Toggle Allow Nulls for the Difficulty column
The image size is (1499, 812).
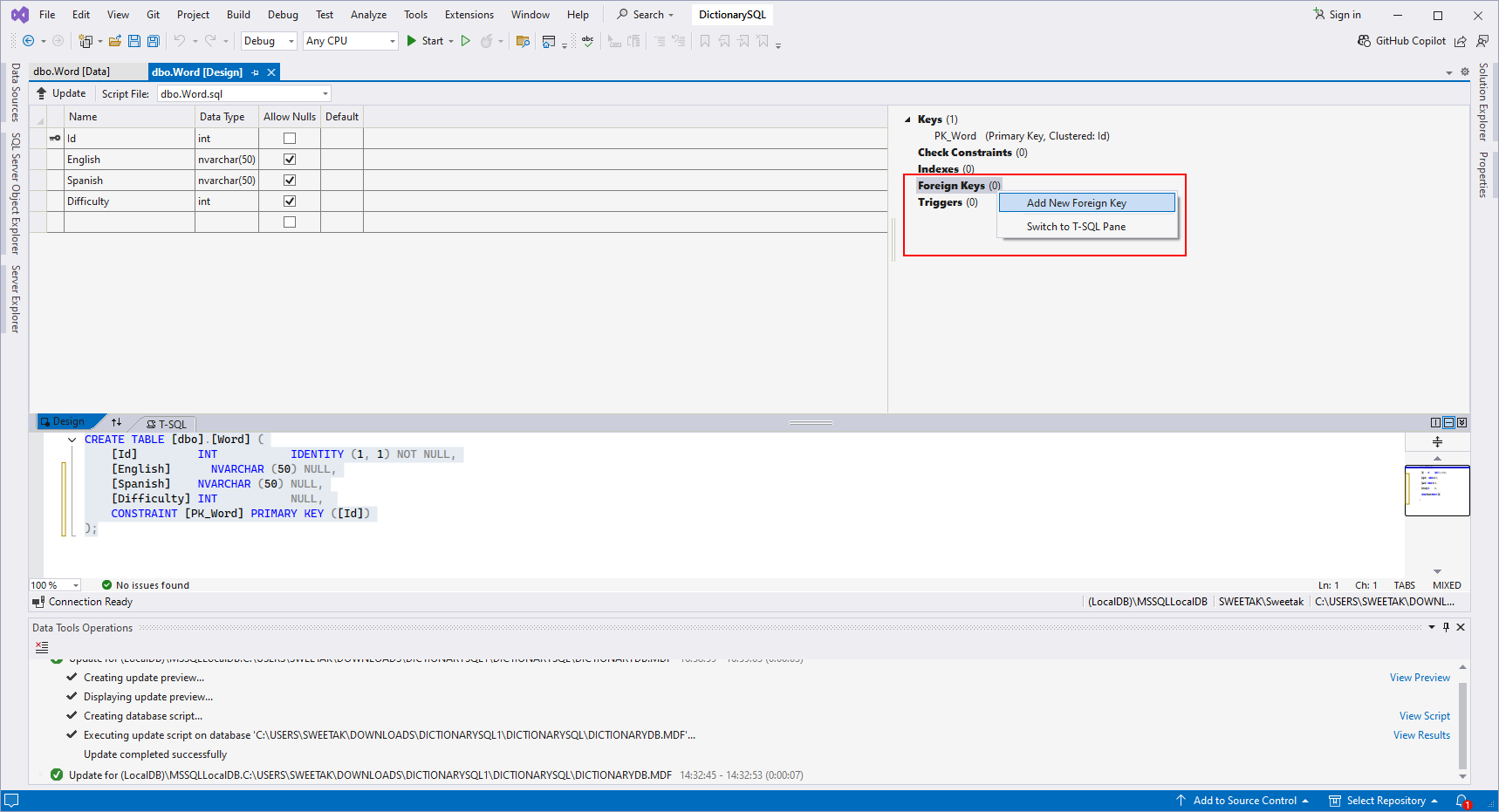(289, 201)
